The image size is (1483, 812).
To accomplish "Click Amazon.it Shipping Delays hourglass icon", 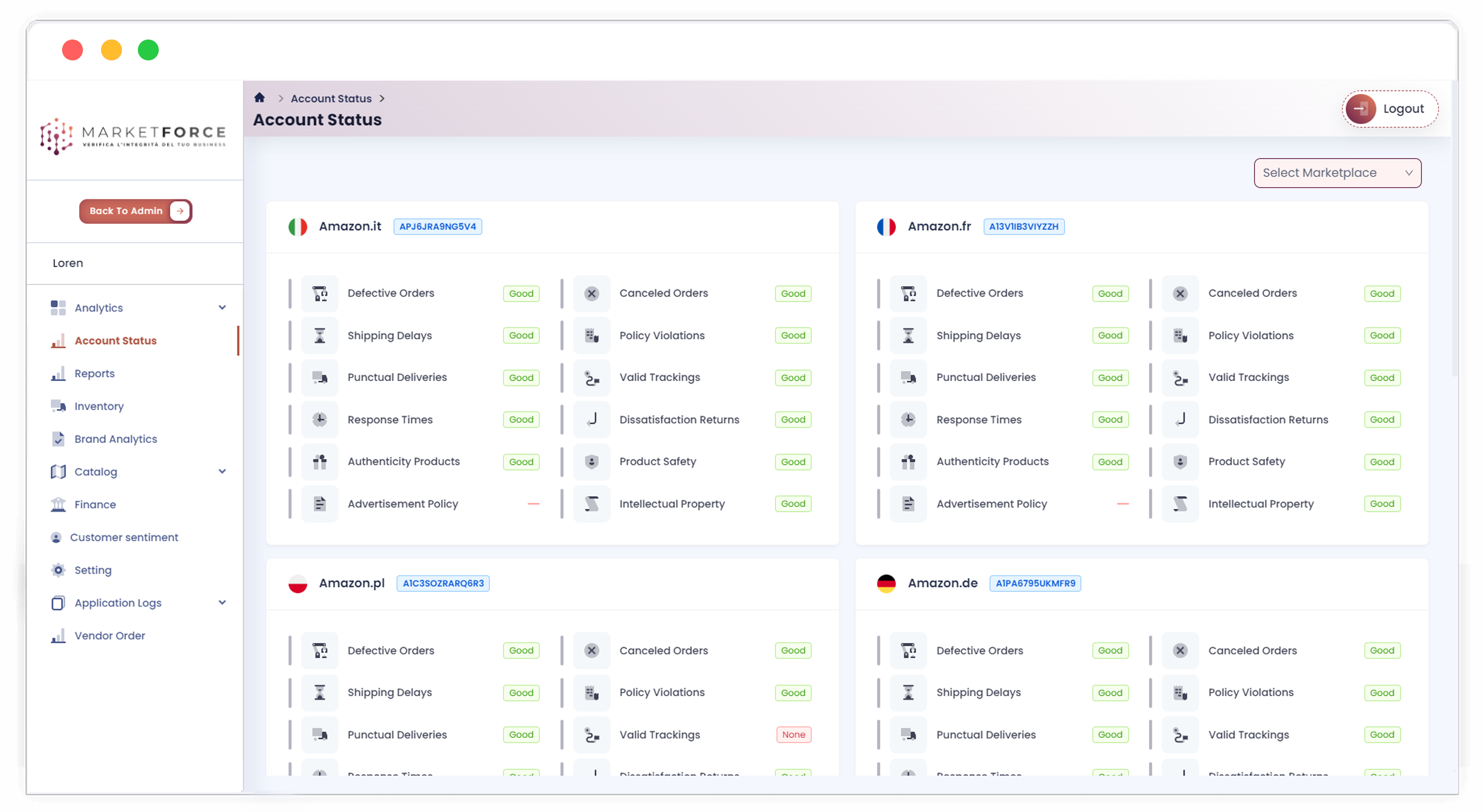I will (320, 335).
